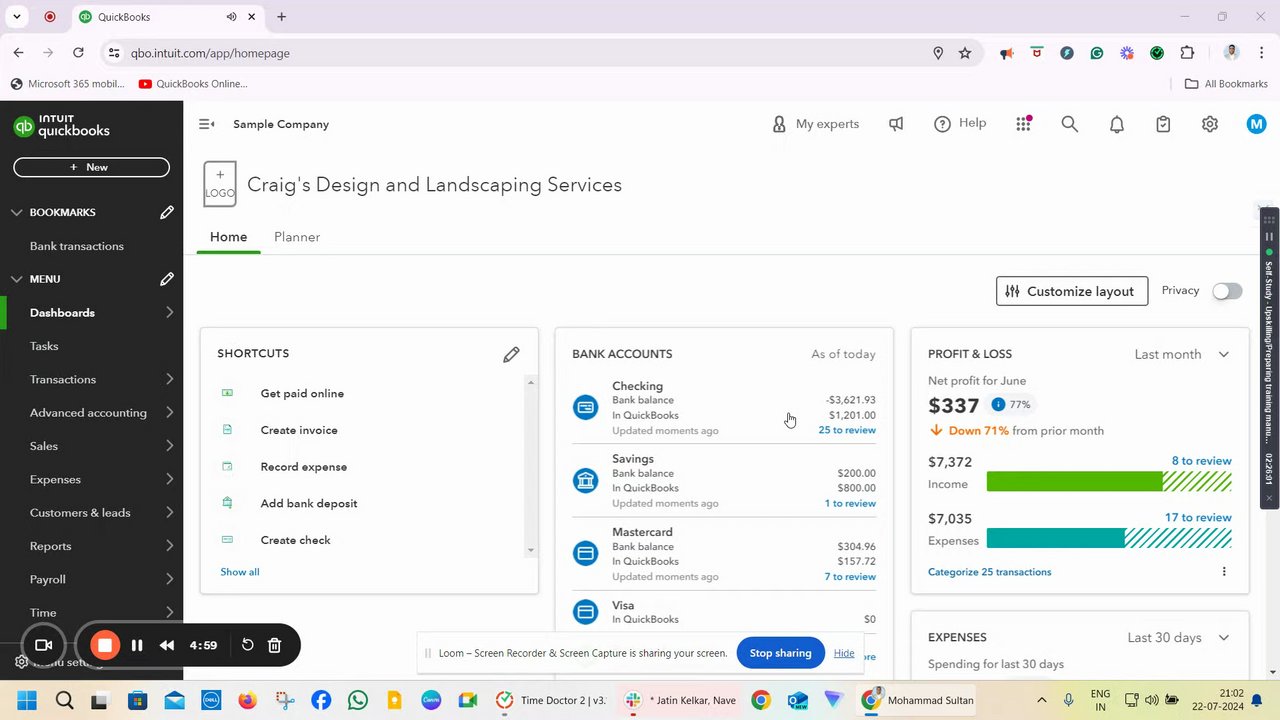Screen dimensions: 1280x720
Task: Open Reports menu item
Action: click(50, 546)
